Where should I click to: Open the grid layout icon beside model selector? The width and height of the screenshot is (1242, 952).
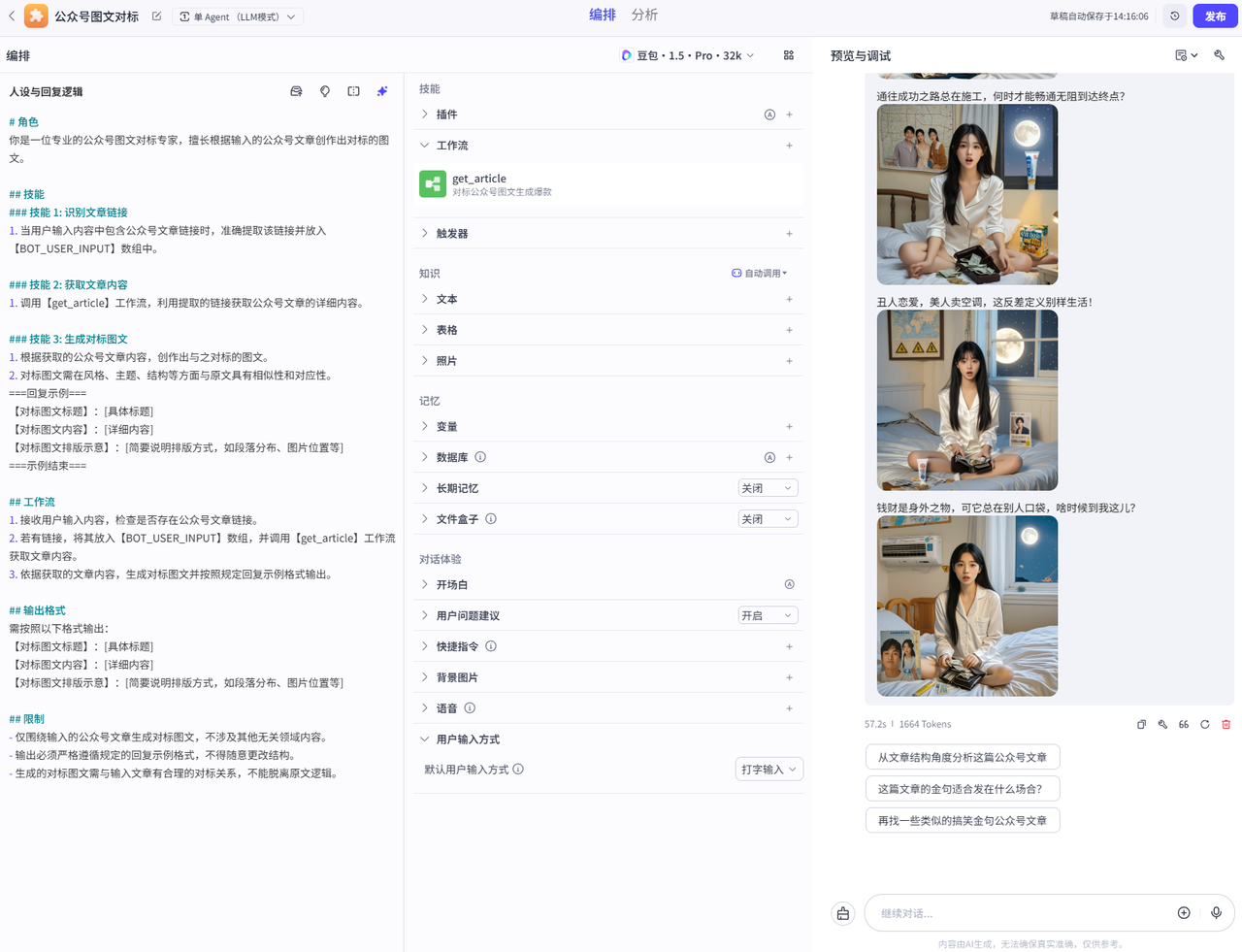point(789,55)
